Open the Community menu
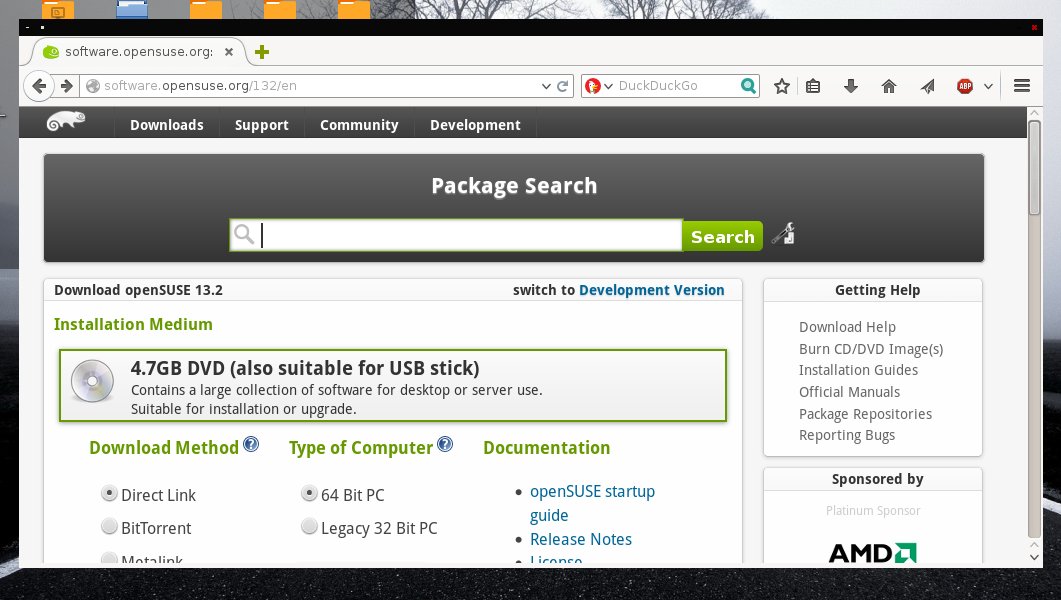Viewport: 1061px width, 600px height. (x=359, y=125)
